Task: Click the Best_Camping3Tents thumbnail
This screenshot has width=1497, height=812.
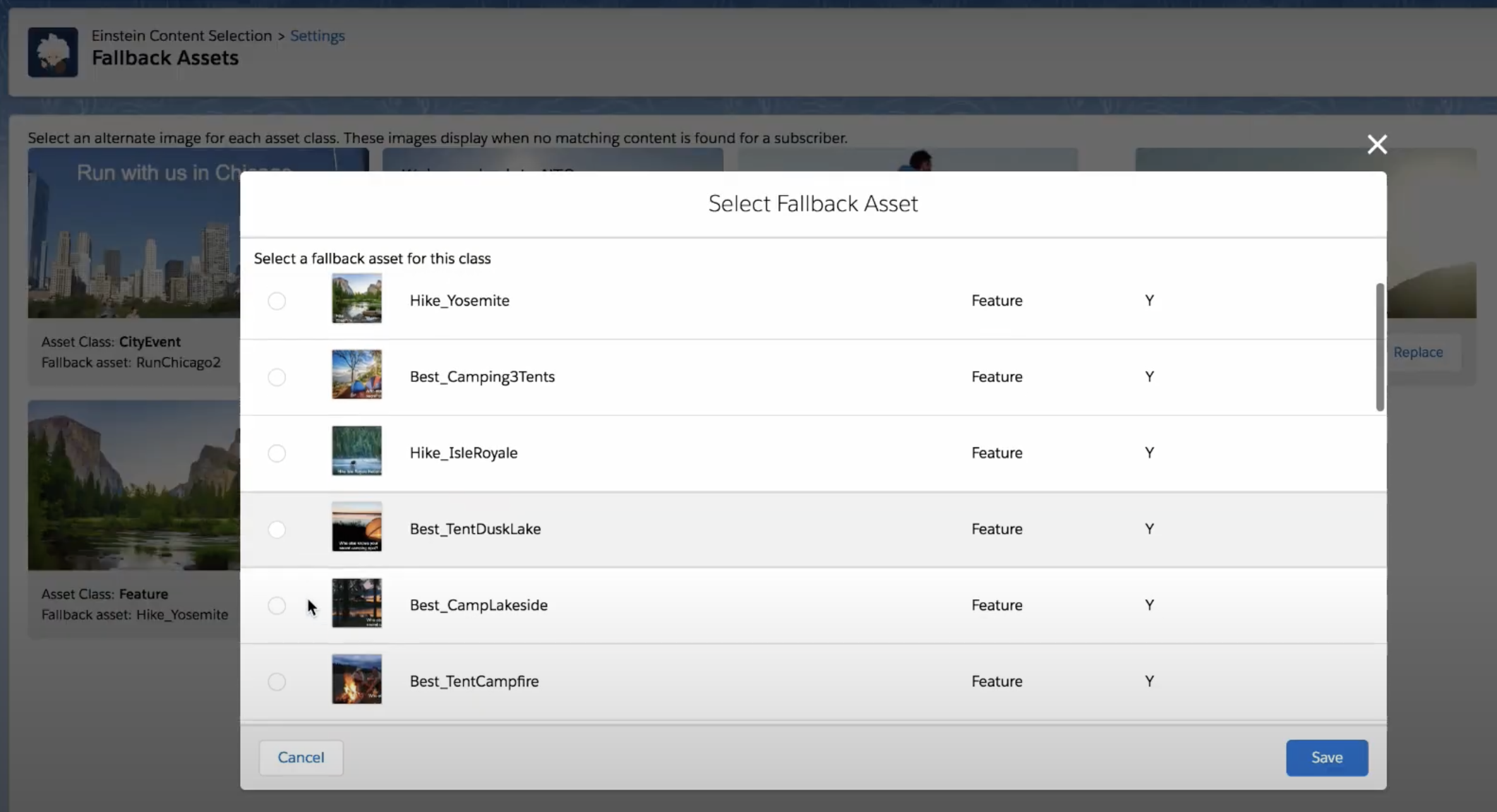Action: [357, 374]
